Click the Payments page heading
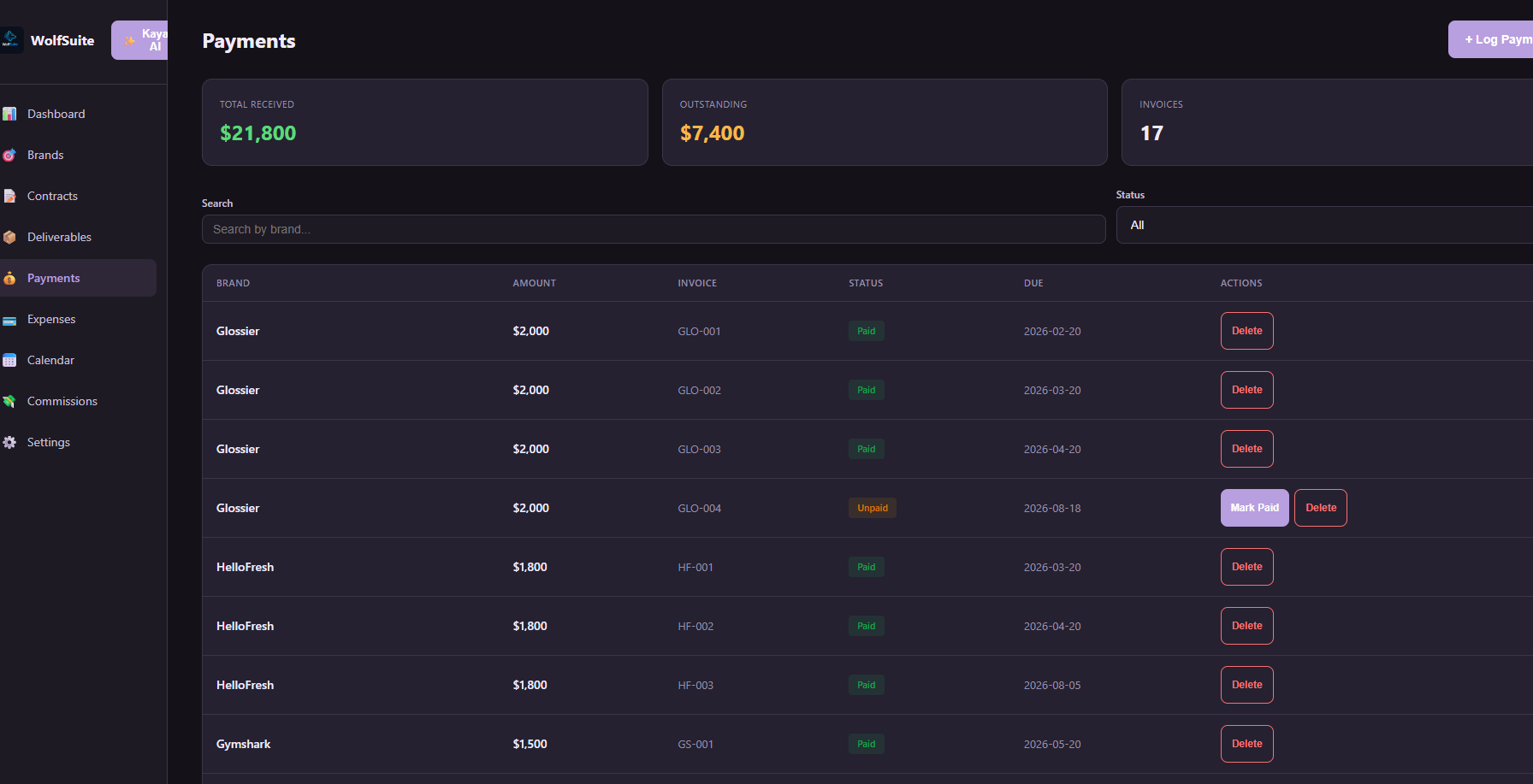This screenshot has width=1533, height=784. [249, 41]
